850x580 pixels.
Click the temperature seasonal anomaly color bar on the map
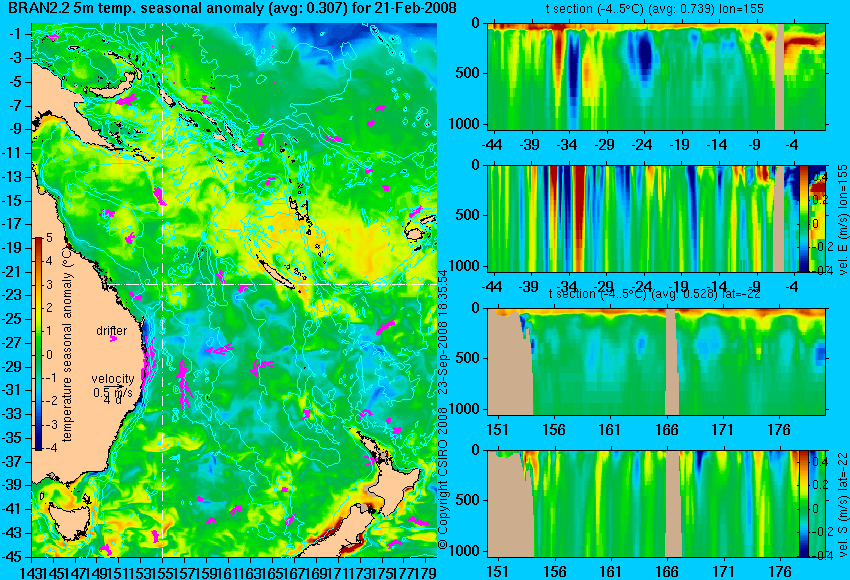38,344
